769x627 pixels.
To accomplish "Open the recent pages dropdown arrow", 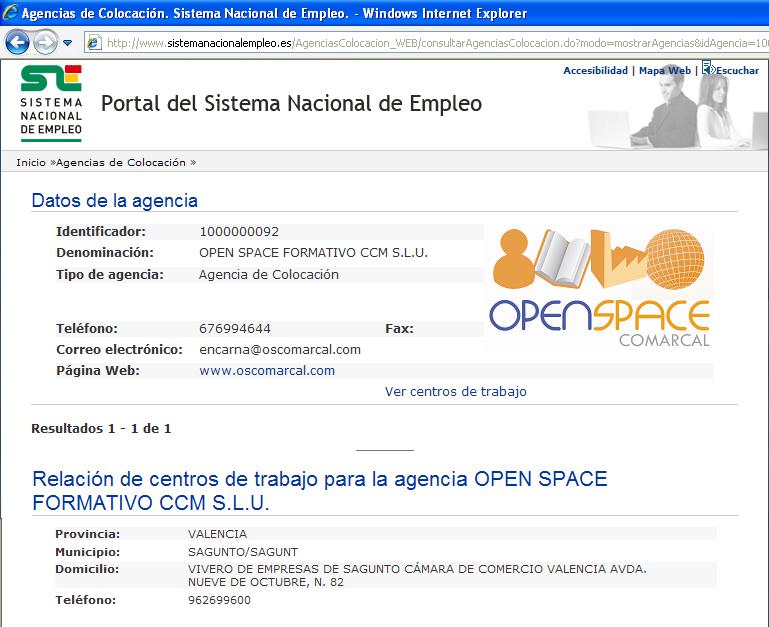I will [68, 43].
